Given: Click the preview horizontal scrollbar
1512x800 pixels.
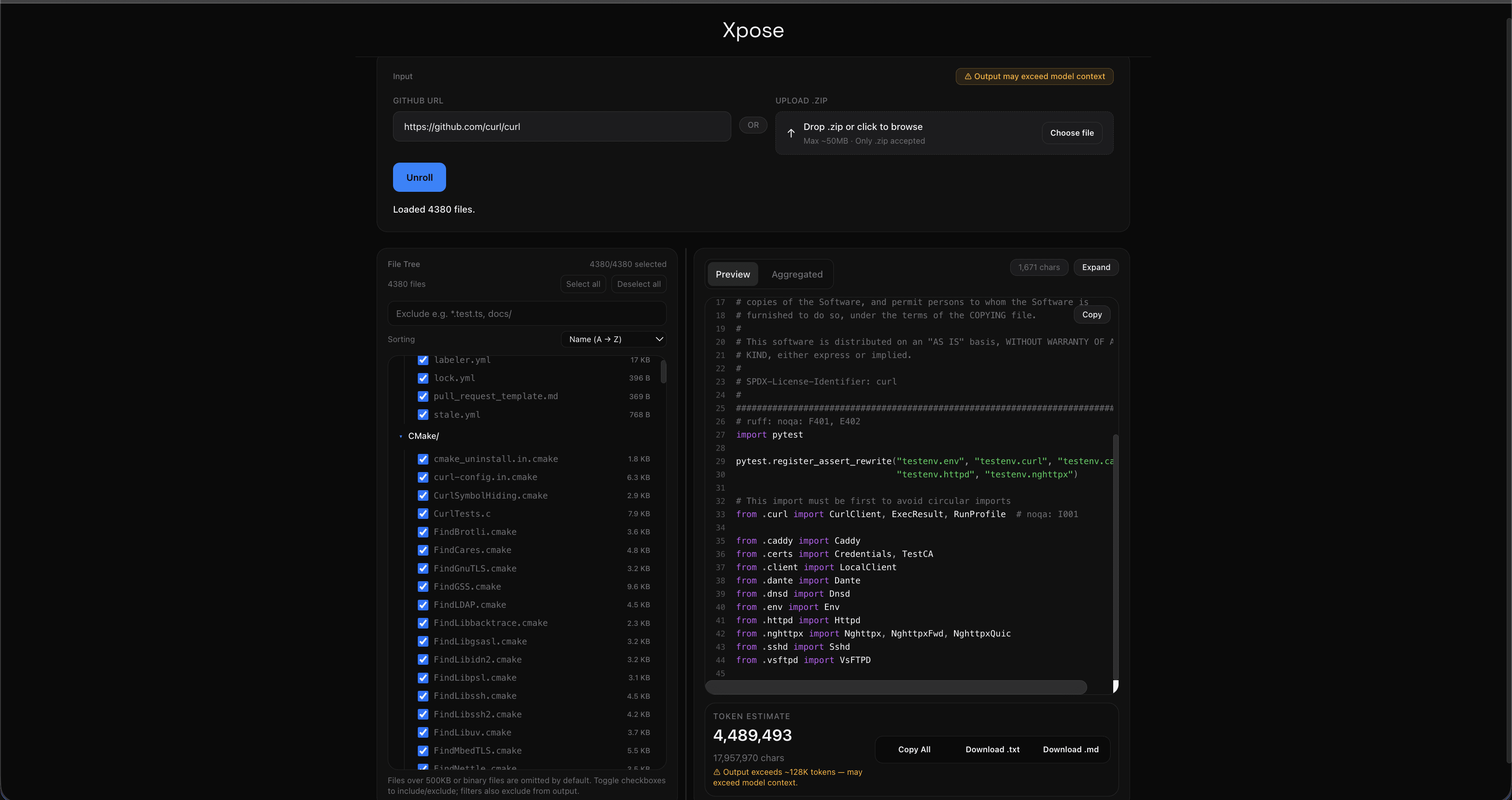Looking at the screenshot, I should coord(896,687).
